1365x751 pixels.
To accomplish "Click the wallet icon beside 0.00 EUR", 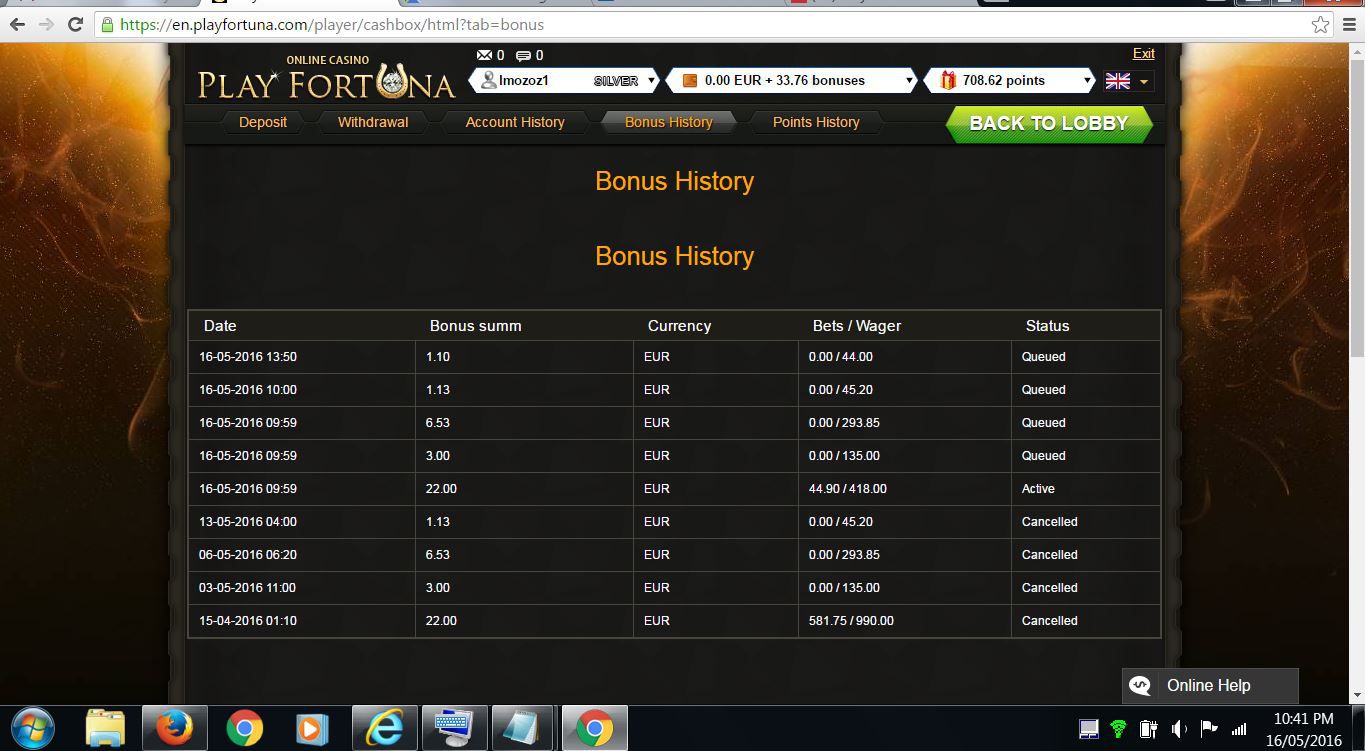I will [x=689, y=80].
